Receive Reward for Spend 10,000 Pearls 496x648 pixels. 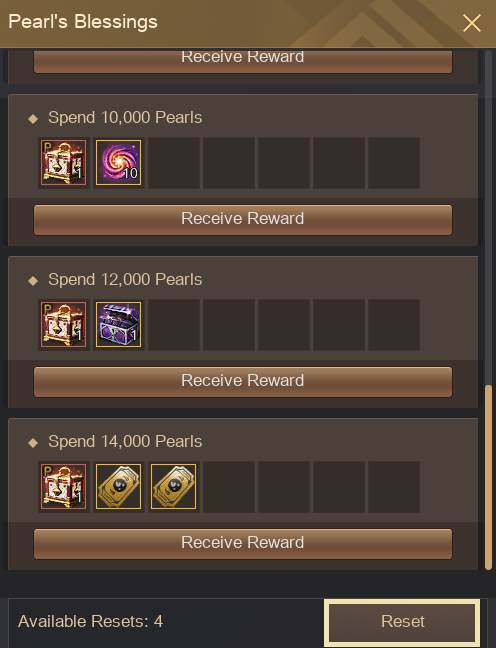click(x=243, y=219)
